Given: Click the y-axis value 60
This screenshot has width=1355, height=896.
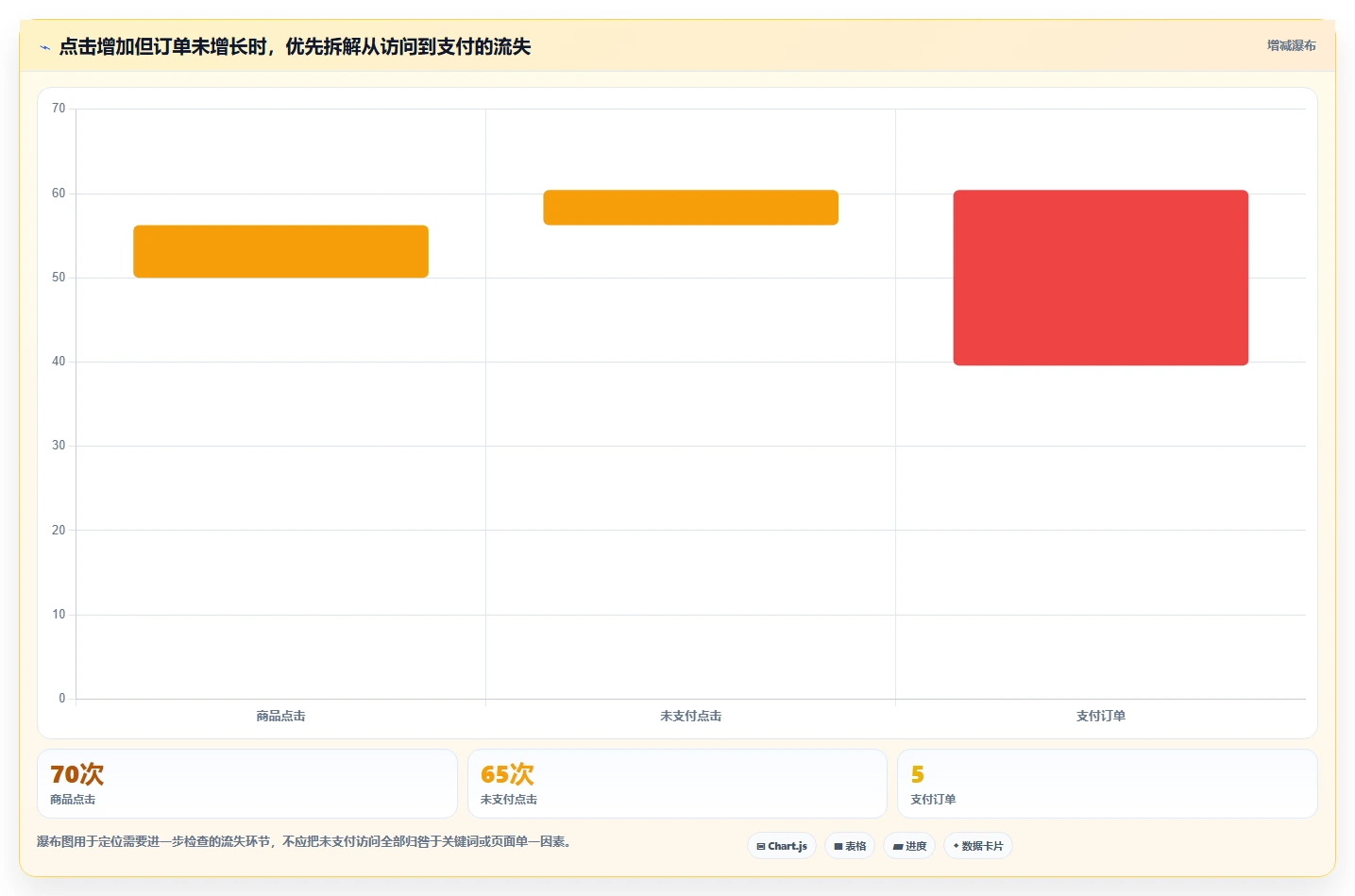Looking at the screenshot, I should click(59, 194).
